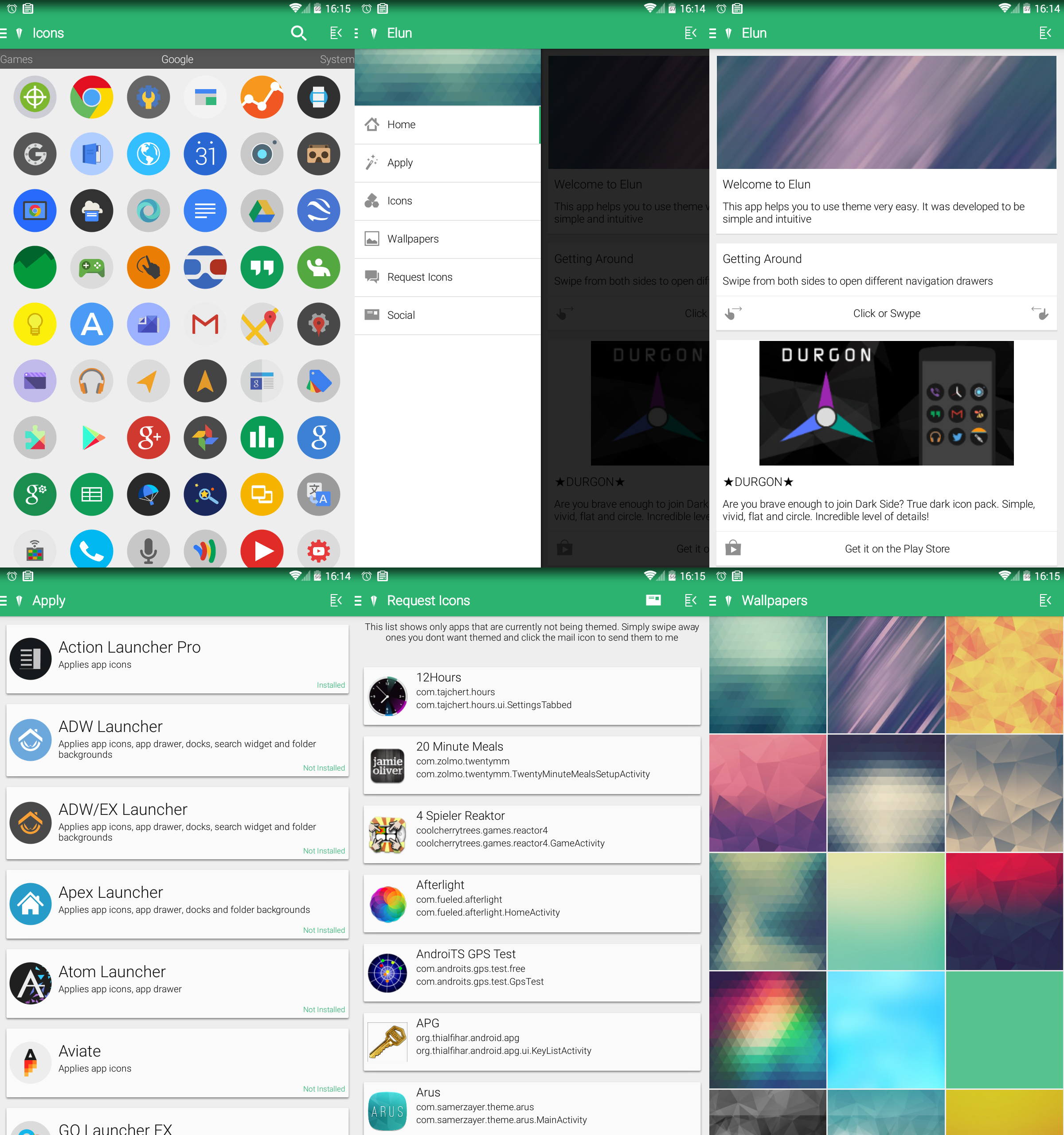
Task: Select the Google Calendar 31 icon
Action: coord(205,153)
